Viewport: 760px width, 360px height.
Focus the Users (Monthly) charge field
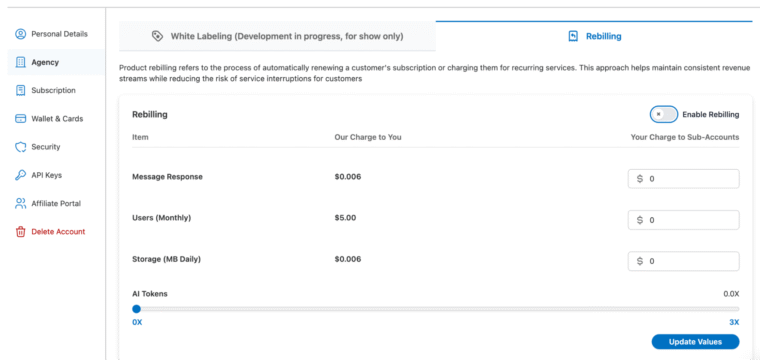[683, 220]
